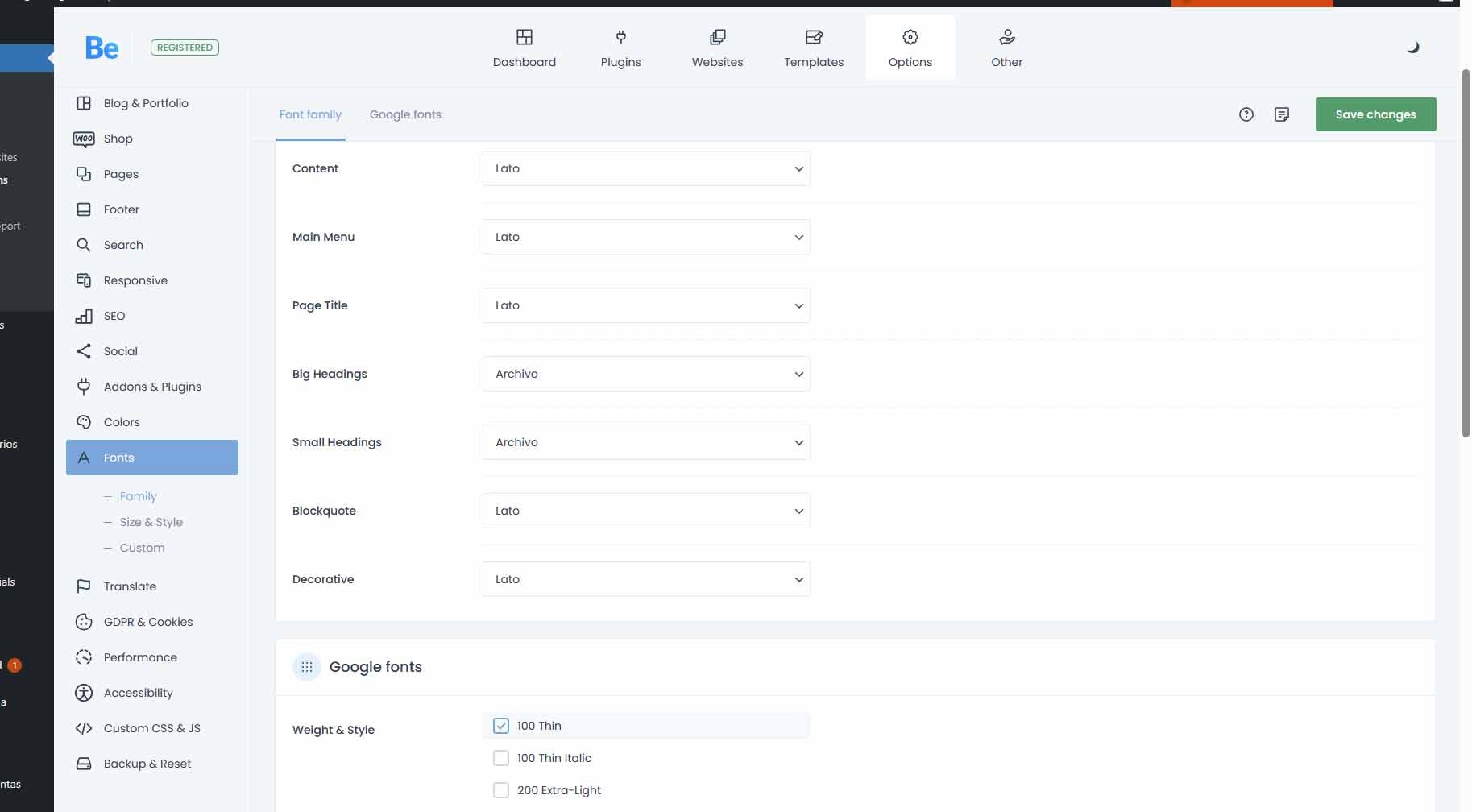Open the Custom submenu item
Screen dimensions: 1472x812
pyautogui.click(x=142, y=548)
